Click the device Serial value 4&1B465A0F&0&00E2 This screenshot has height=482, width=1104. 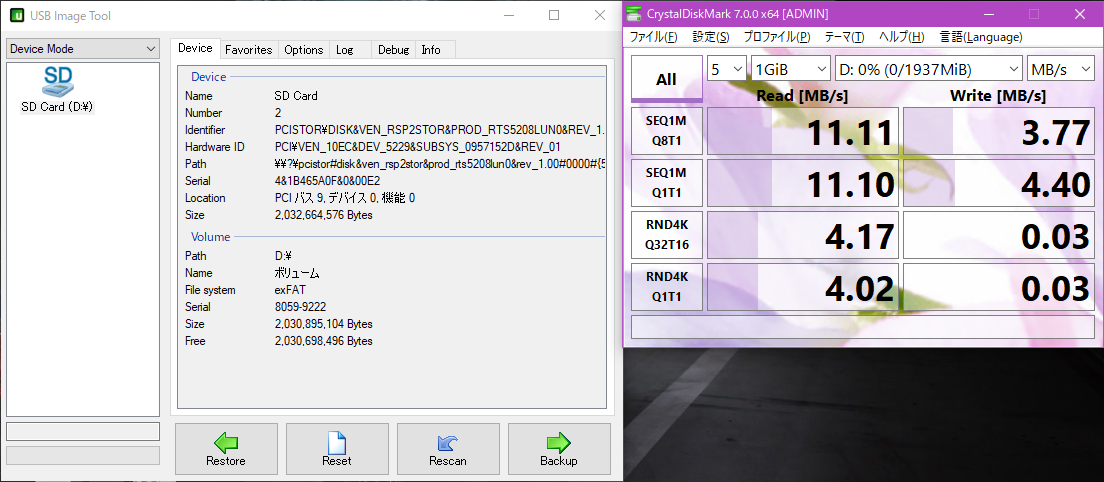pos(327,181)
